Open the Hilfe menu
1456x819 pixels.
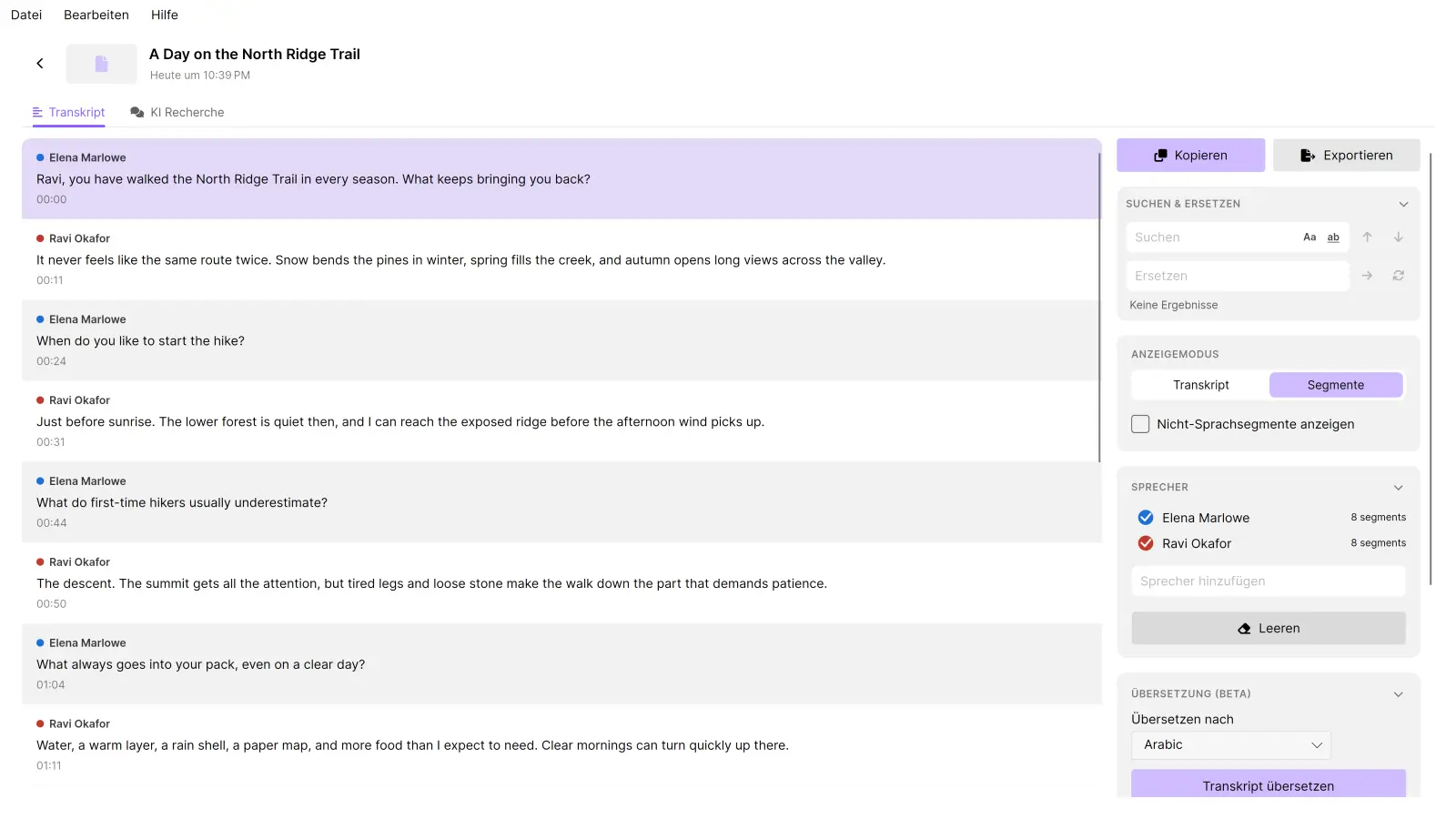(165, 15)
